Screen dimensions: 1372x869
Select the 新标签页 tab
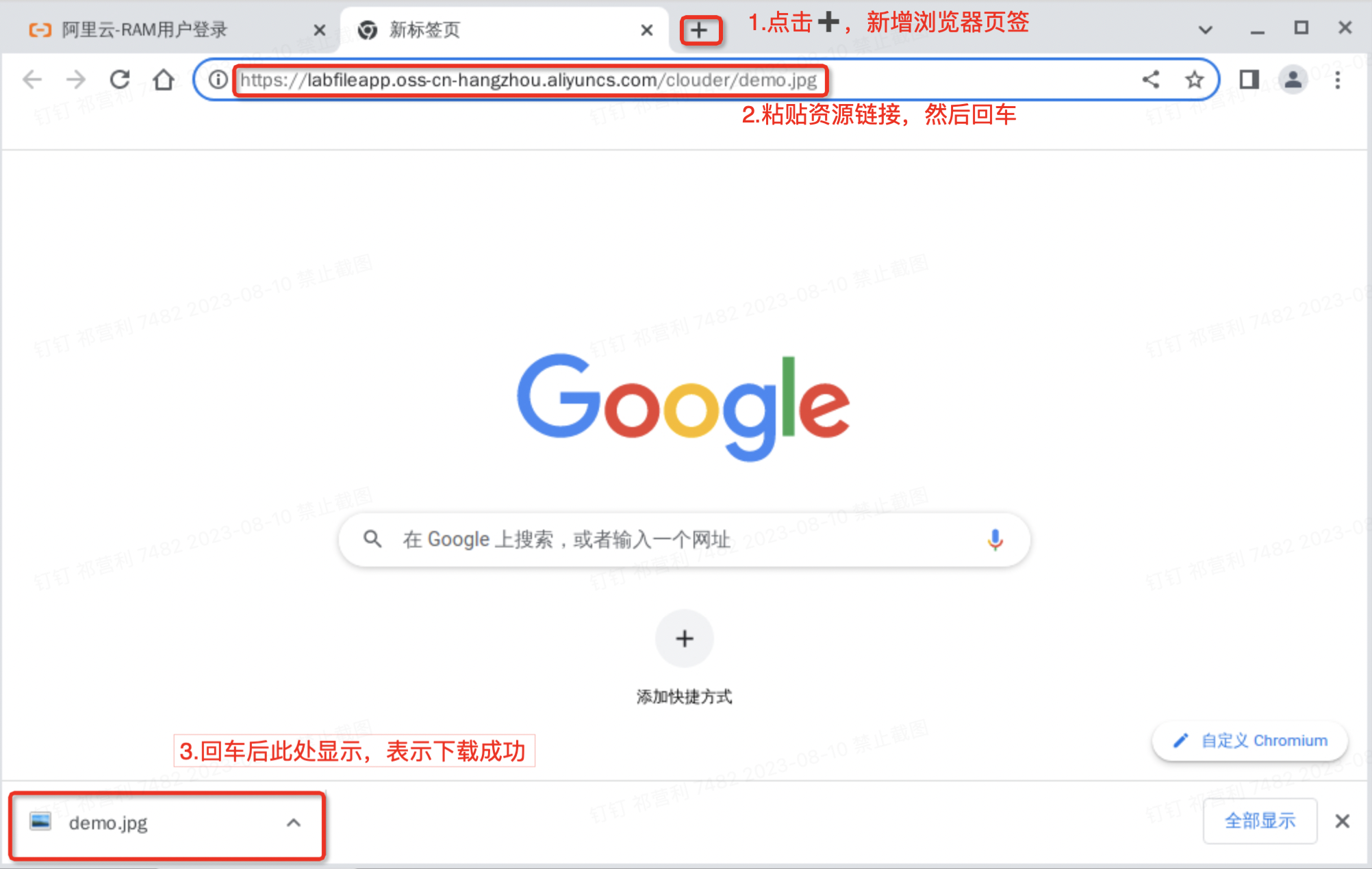click(424, 30)
